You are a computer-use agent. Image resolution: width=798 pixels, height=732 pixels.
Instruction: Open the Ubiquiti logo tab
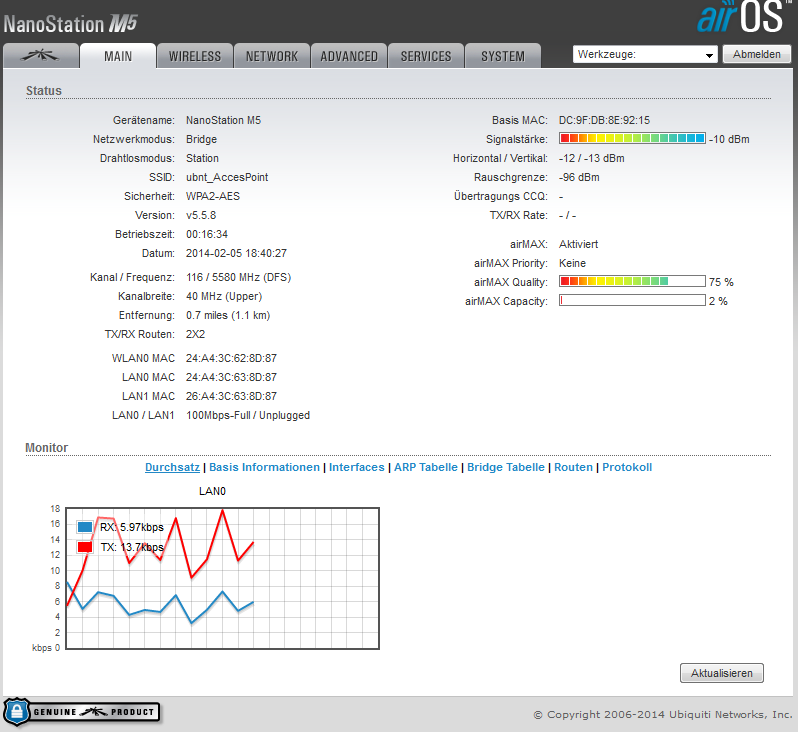(41, 55)
